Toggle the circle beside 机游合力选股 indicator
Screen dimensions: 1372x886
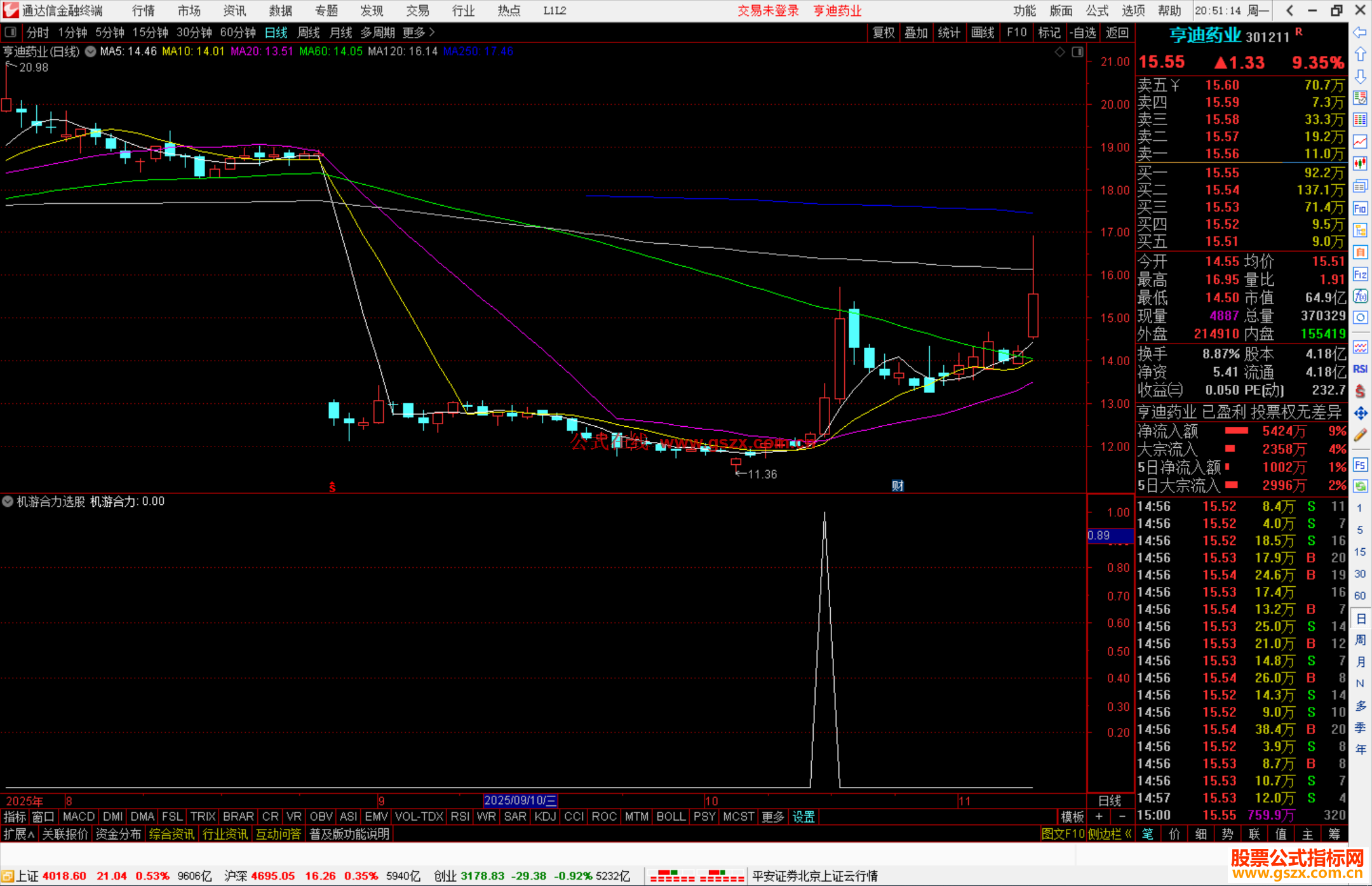tap(8, 501)
